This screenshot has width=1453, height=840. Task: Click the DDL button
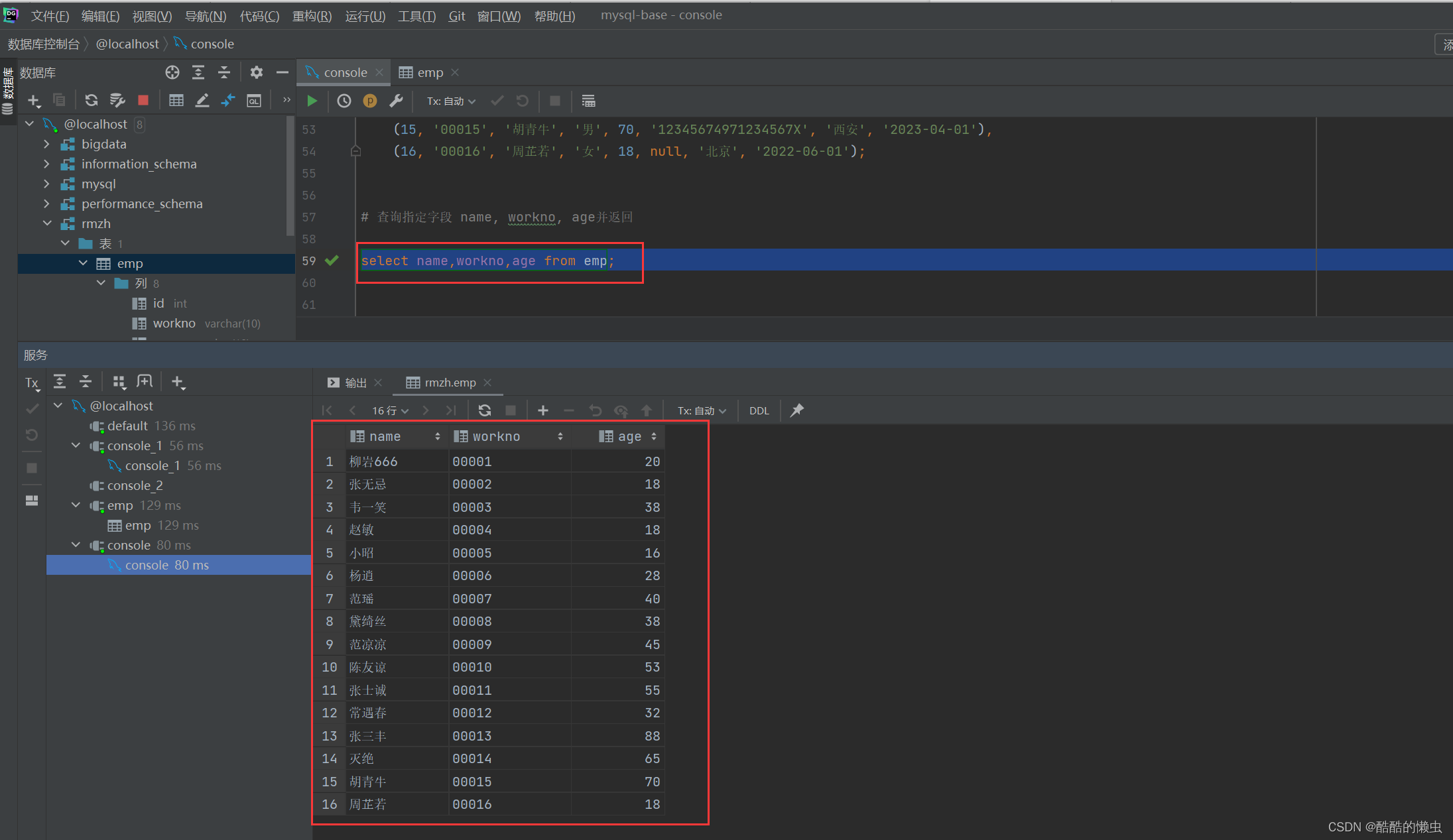pos(759,410)
